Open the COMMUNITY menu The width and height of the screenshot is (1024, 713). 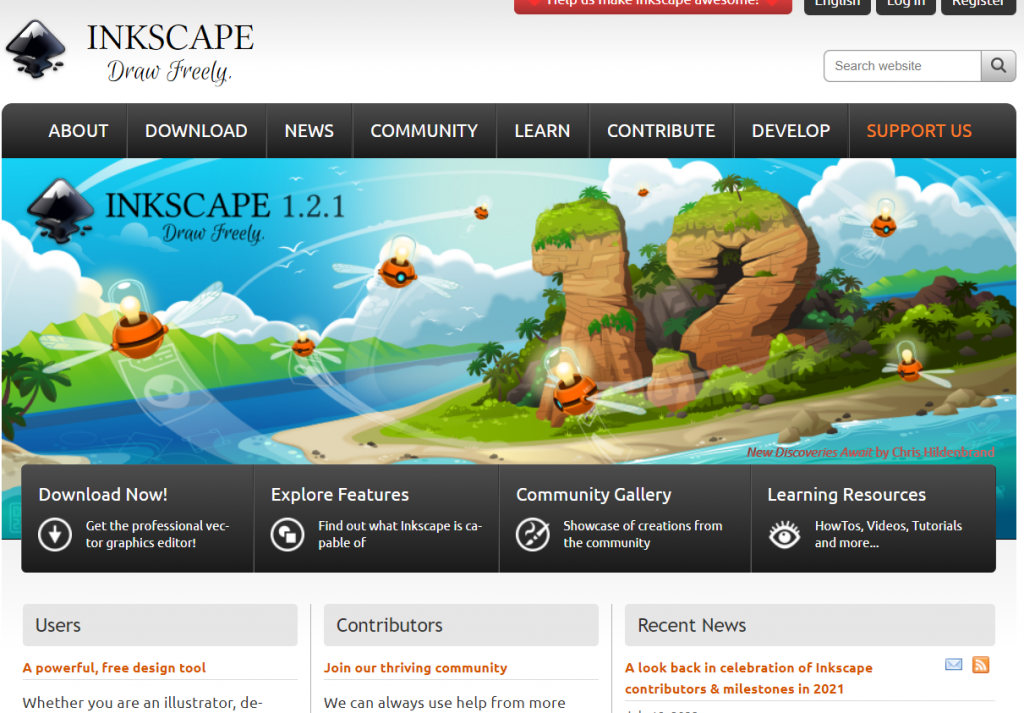click(x=424, y=131)
